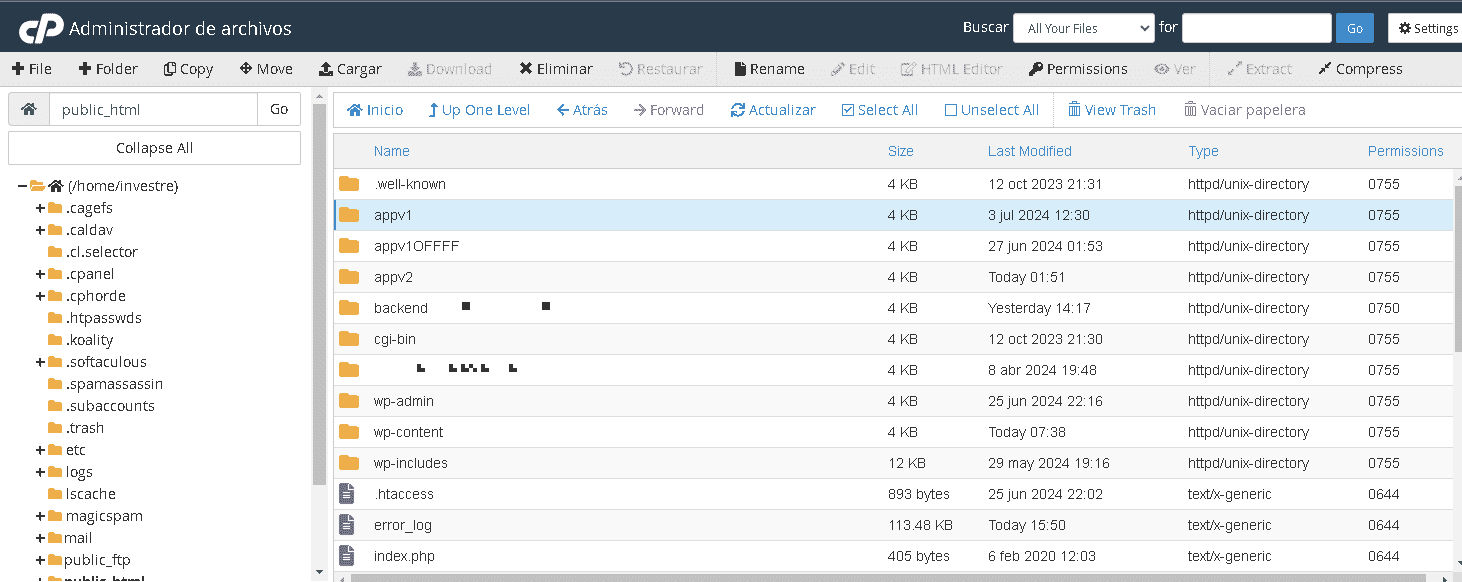Expand the .cagefs folder tree node
Viewport: 1462px width, 582px height.
tap(40, 208)
